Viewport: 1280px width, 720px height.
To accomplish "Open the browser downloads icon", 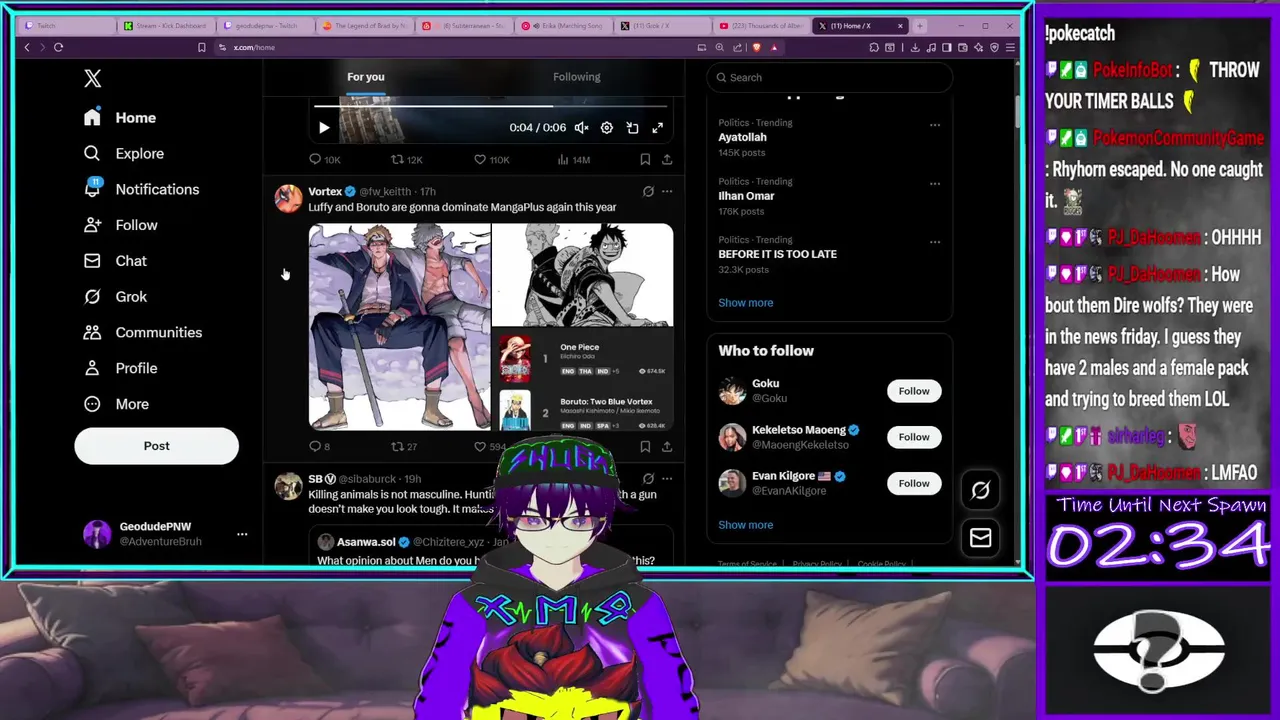I will click(914, 47).
